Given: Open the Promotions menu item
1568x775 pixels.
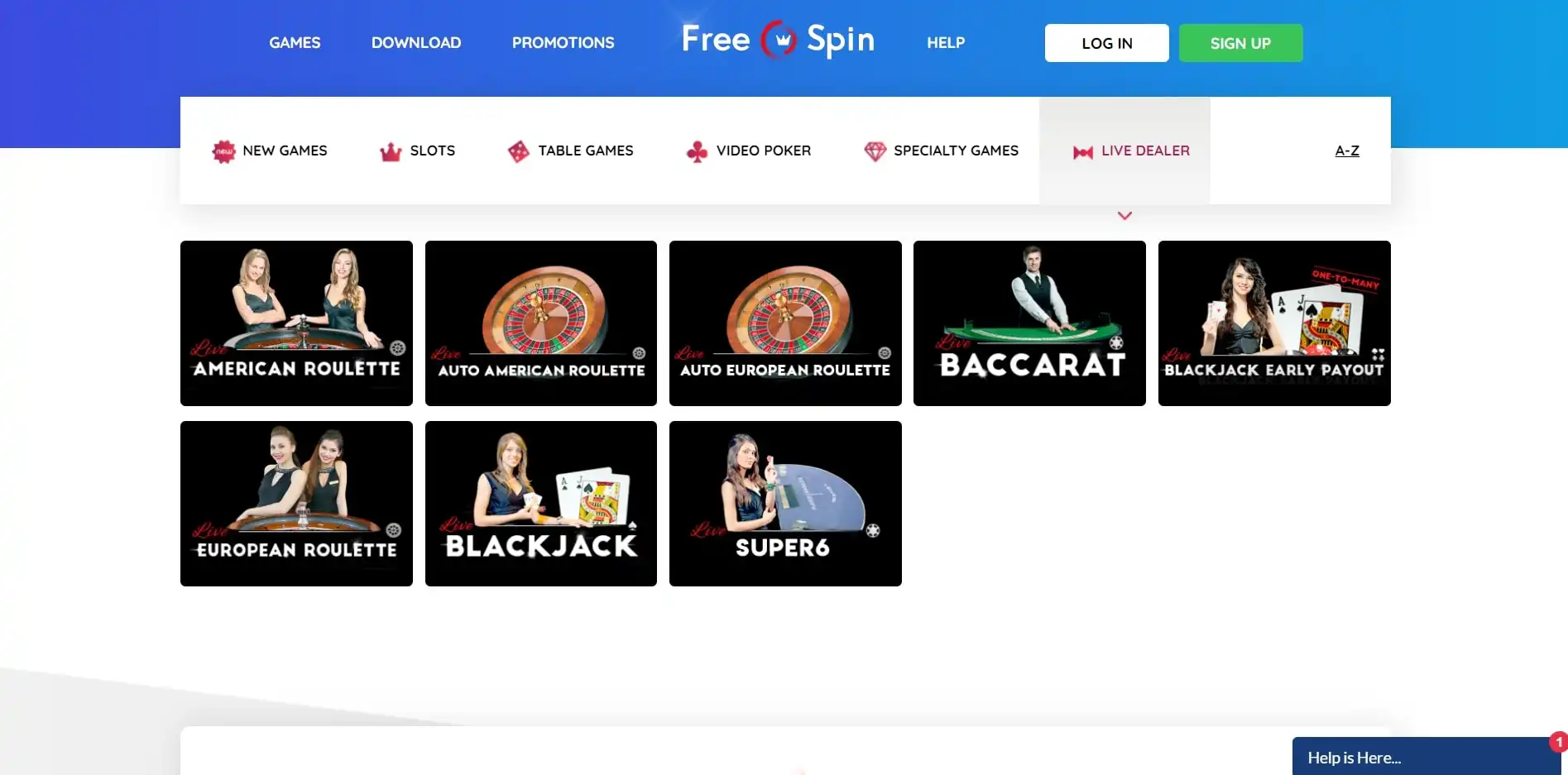Looking at the screenshot, I should 563,43.
